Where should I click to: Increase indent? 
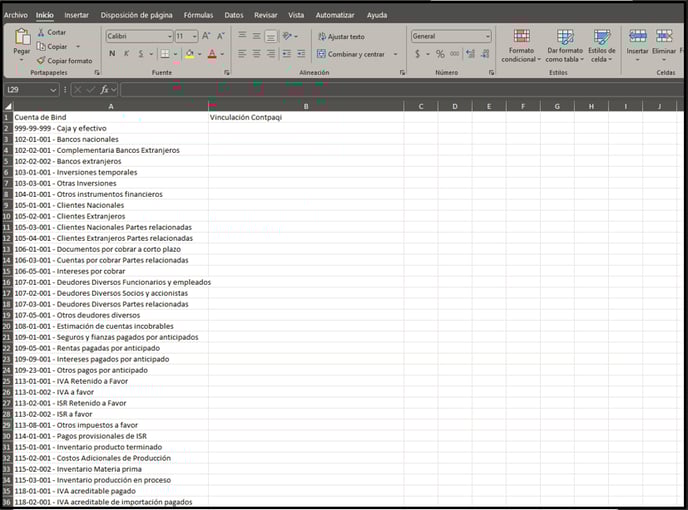tap(301, 54)
